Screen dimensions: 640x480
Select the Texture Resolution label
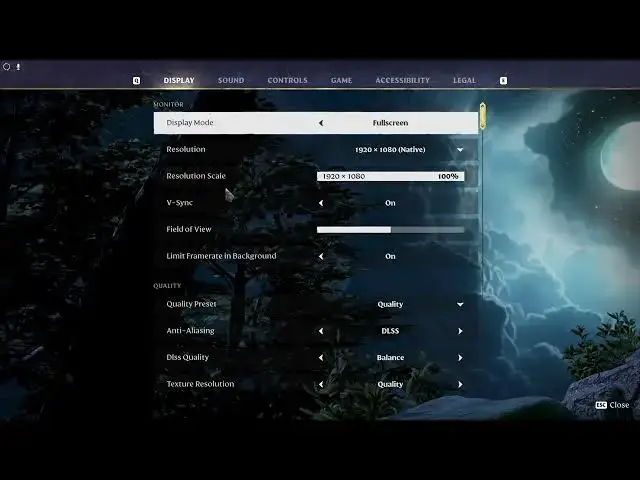click(x=200, y=384)
